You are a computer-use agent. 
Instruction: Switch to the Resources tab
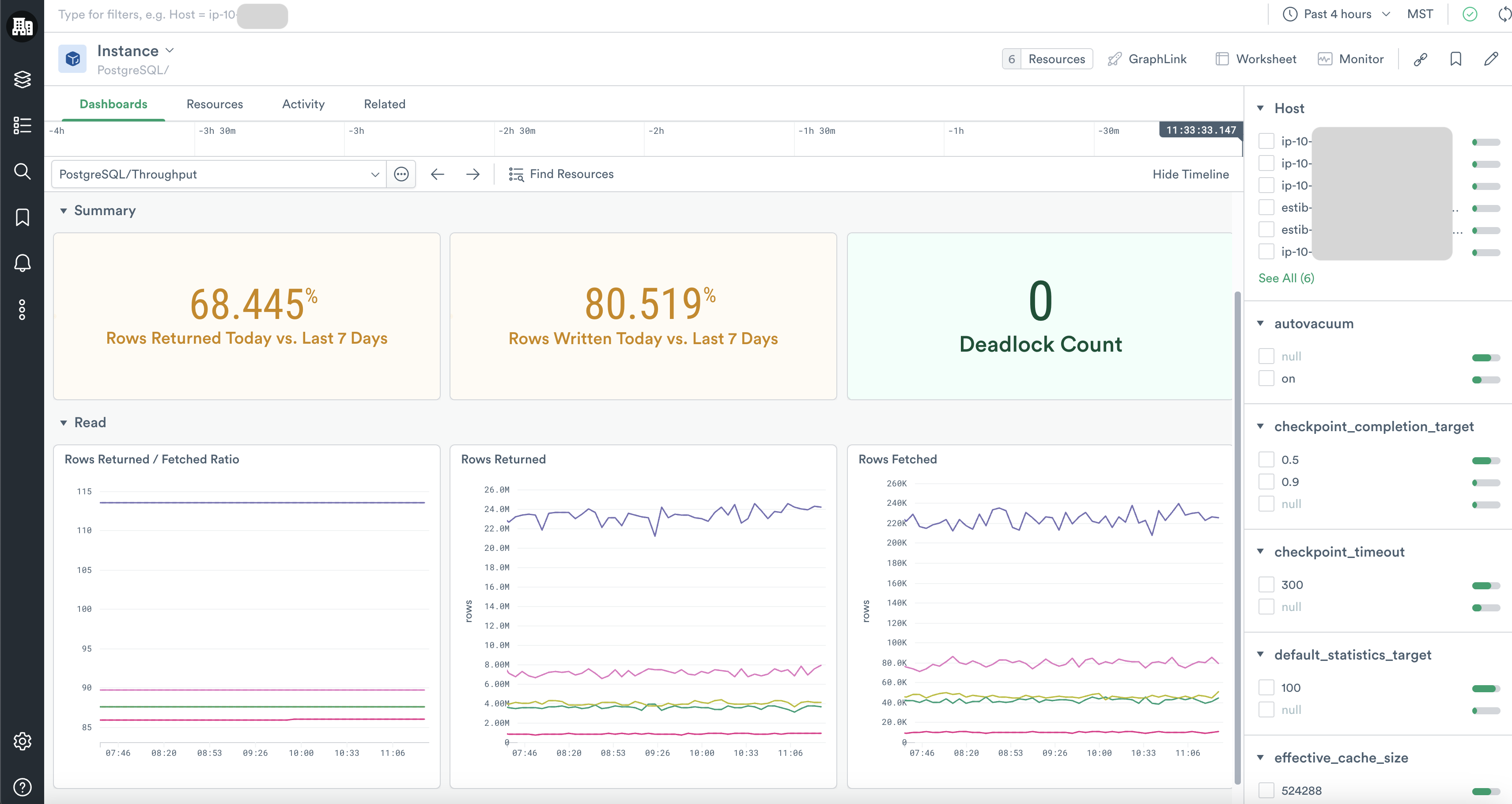coord(214,104)
